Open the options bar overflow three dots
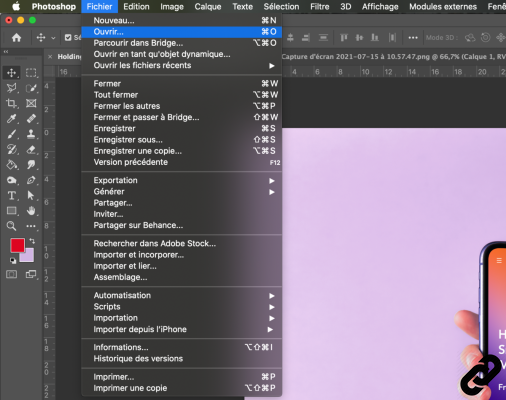This screenshot has height=400, width=506. [x=413, y=38]
